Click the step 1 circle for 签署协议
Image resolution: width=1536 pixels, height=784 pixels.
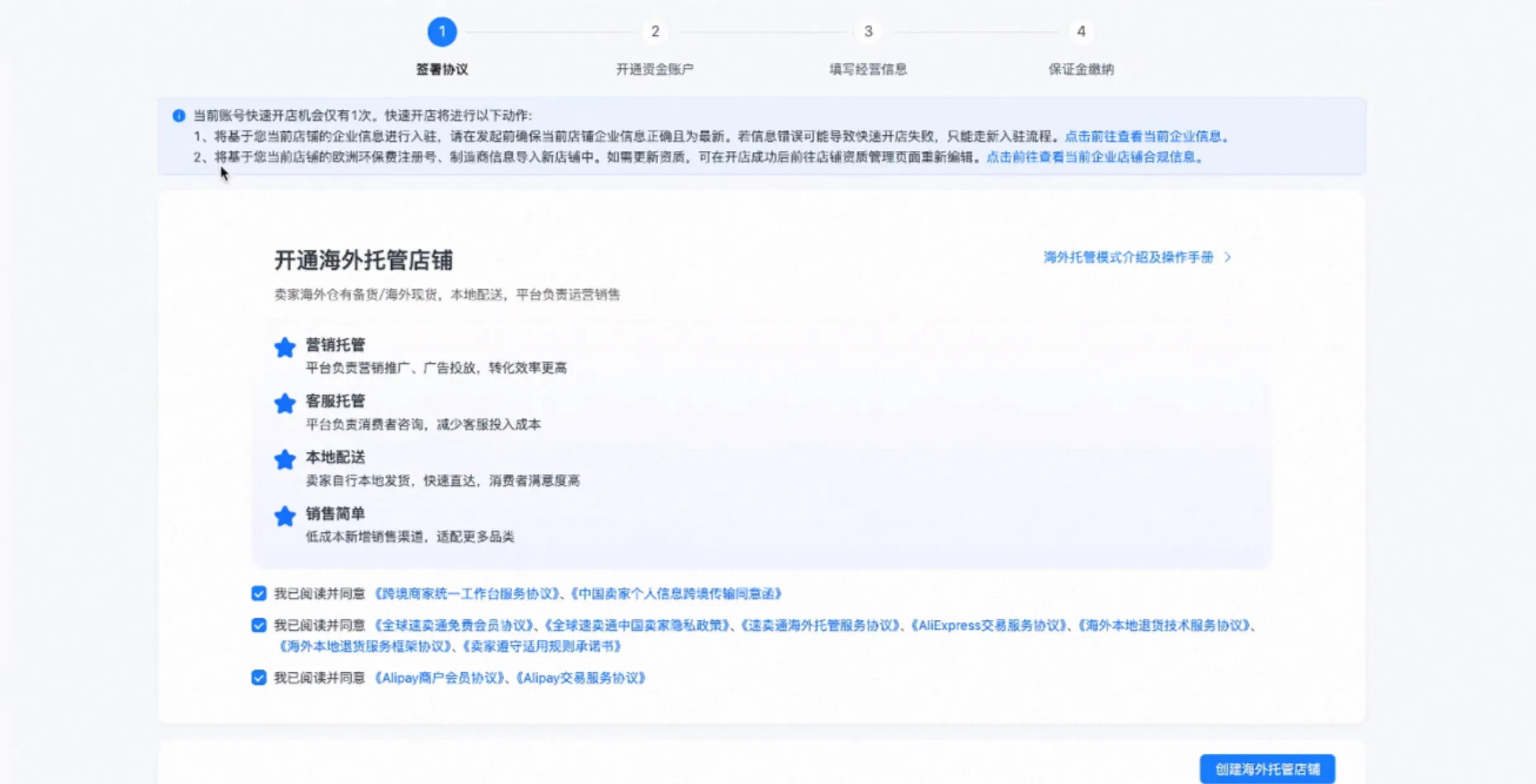pyautogui.click(x=441, y=32)
